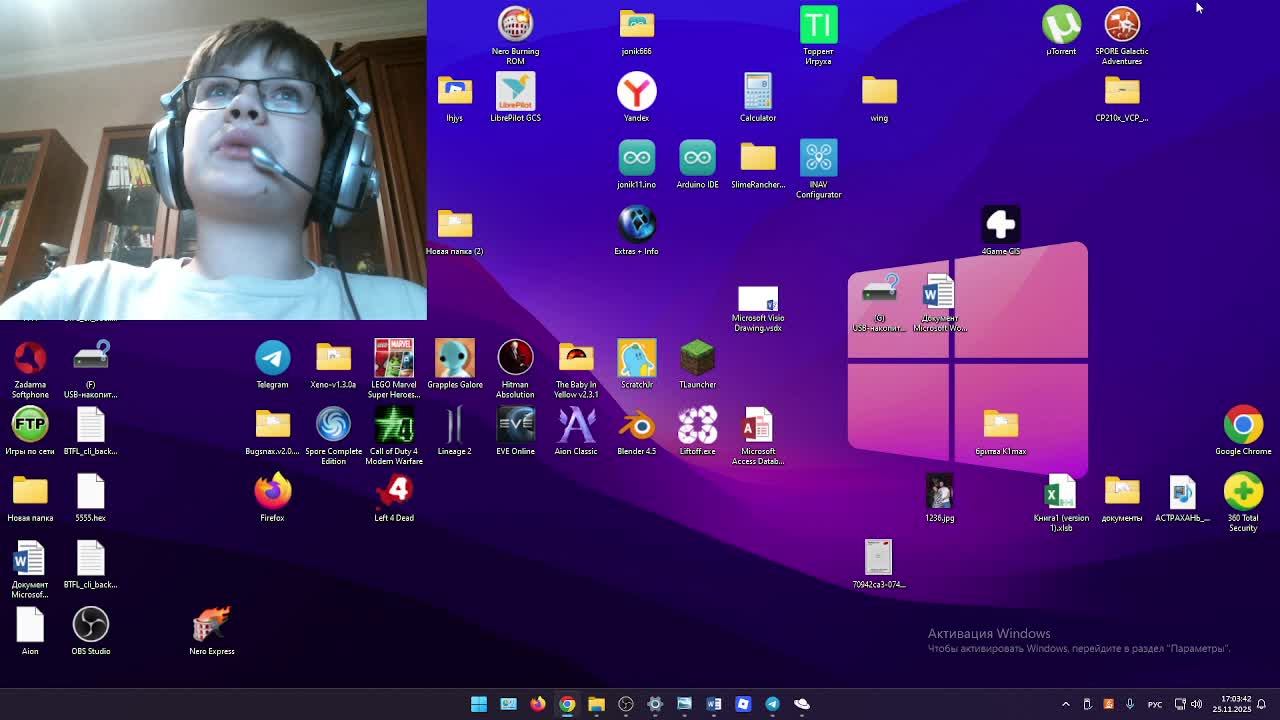Image resolution: width=1280 pixels, height=720 pixels.
Task: Open Telegram desktop shortcut
Action: (x=272, y=358)
